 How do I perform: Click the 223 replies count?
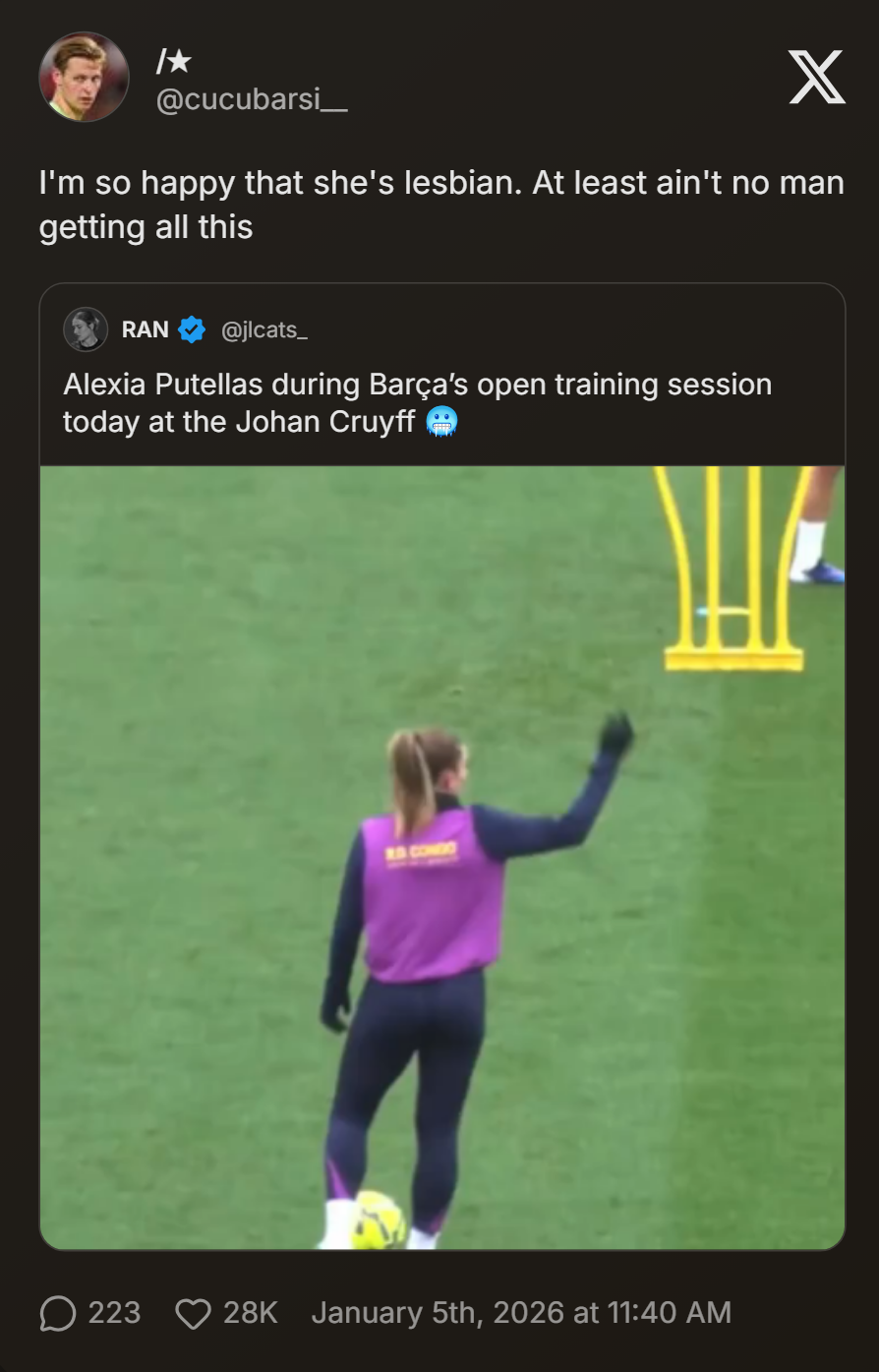tap(114, 1313)
